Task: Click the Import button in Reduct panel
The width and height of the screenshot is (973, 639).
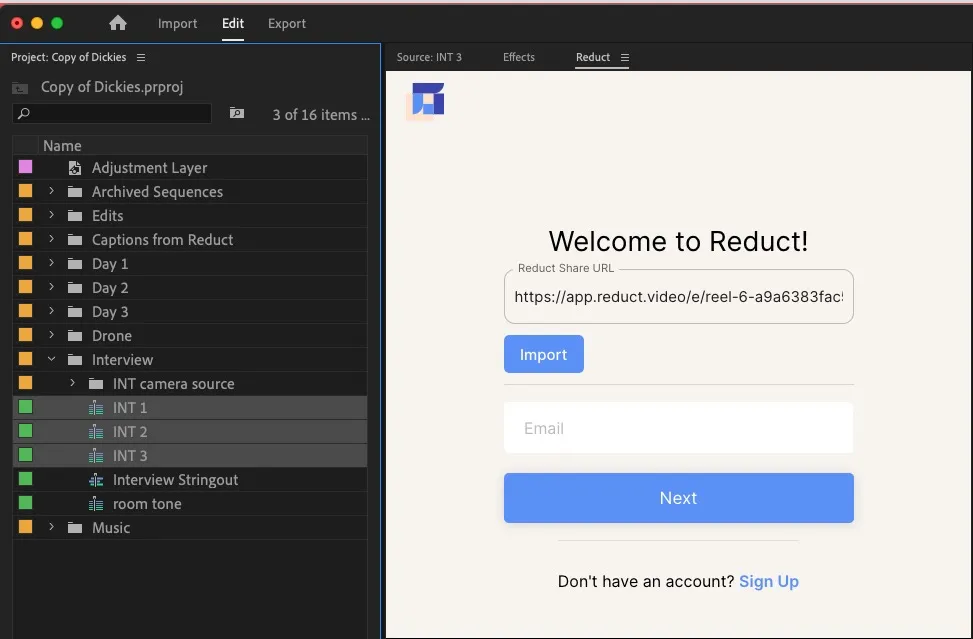Action: pyautogui.click(x=543, y=354)
